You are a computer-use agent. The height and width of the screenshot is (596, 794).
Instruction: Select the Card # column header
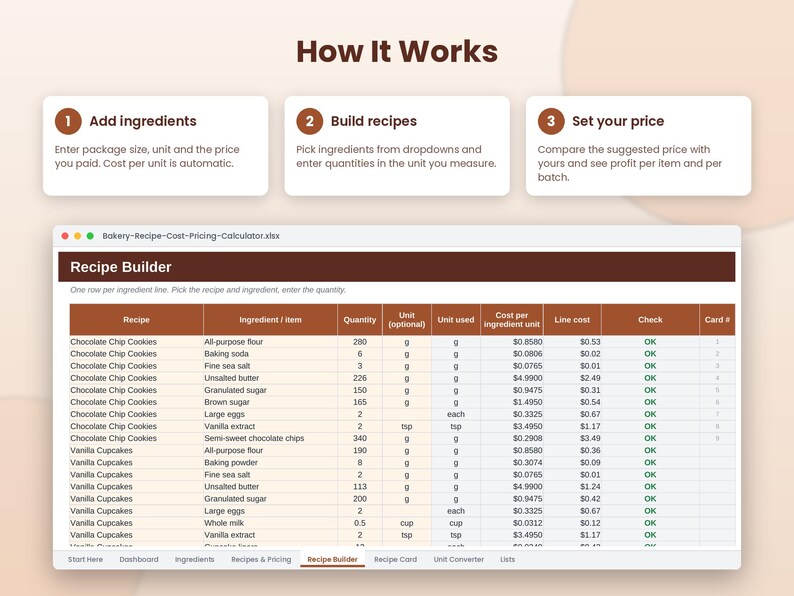click(x=717, y=320)
